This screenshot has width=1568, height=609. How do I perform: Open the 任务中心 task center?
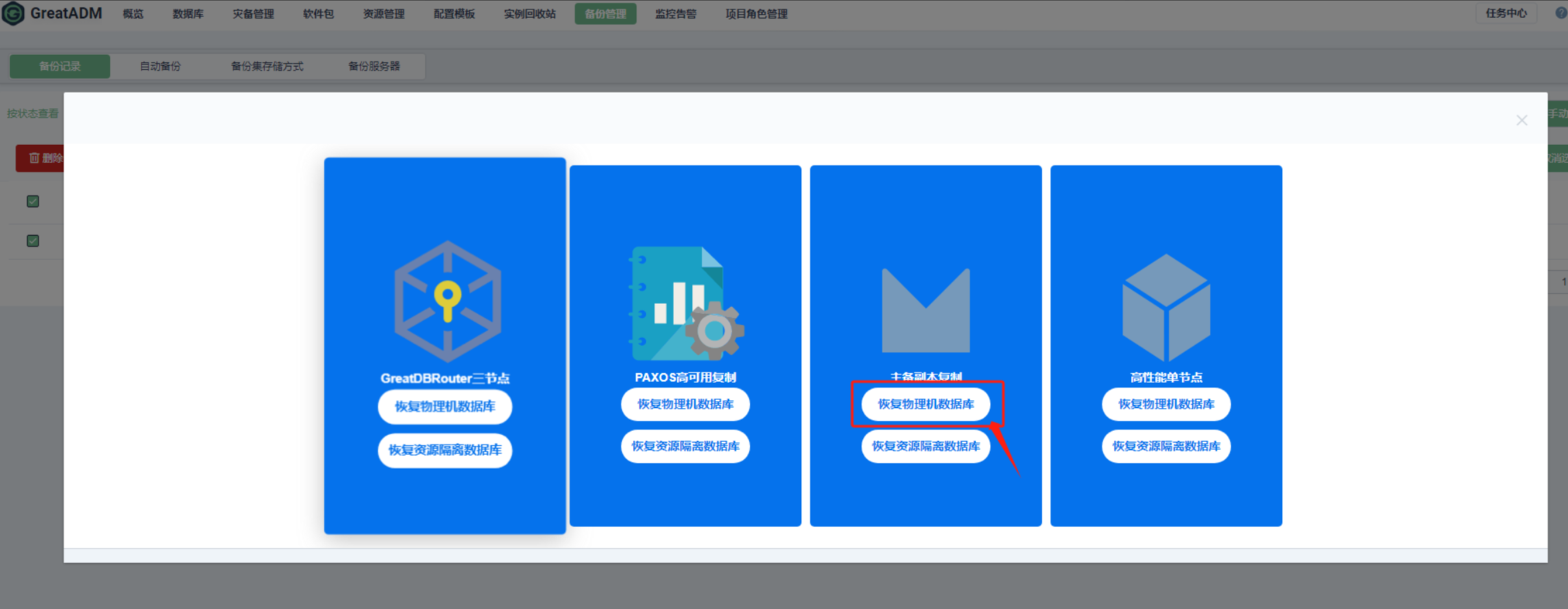point(1506,13)
